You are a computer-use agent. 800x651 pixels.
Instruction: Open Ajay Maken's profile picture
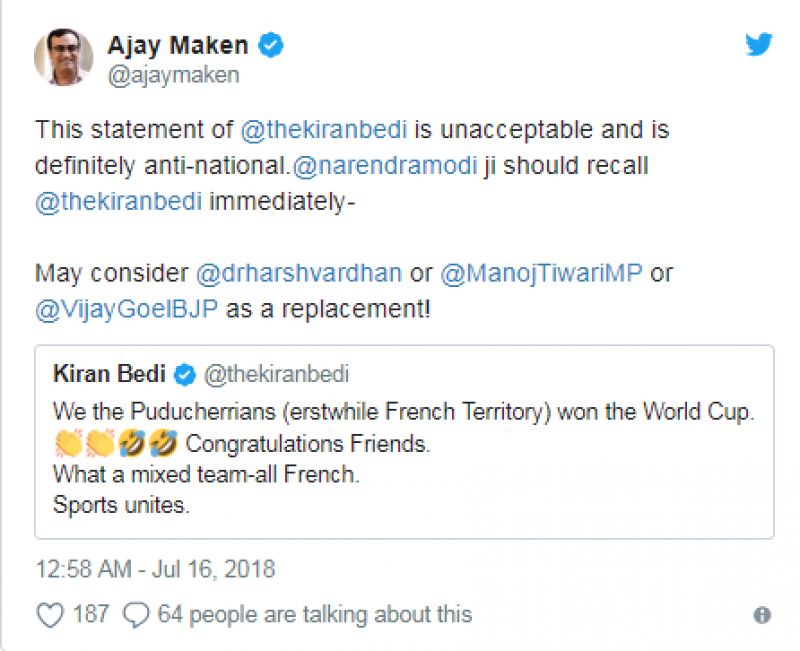click(x=64, y=56)
